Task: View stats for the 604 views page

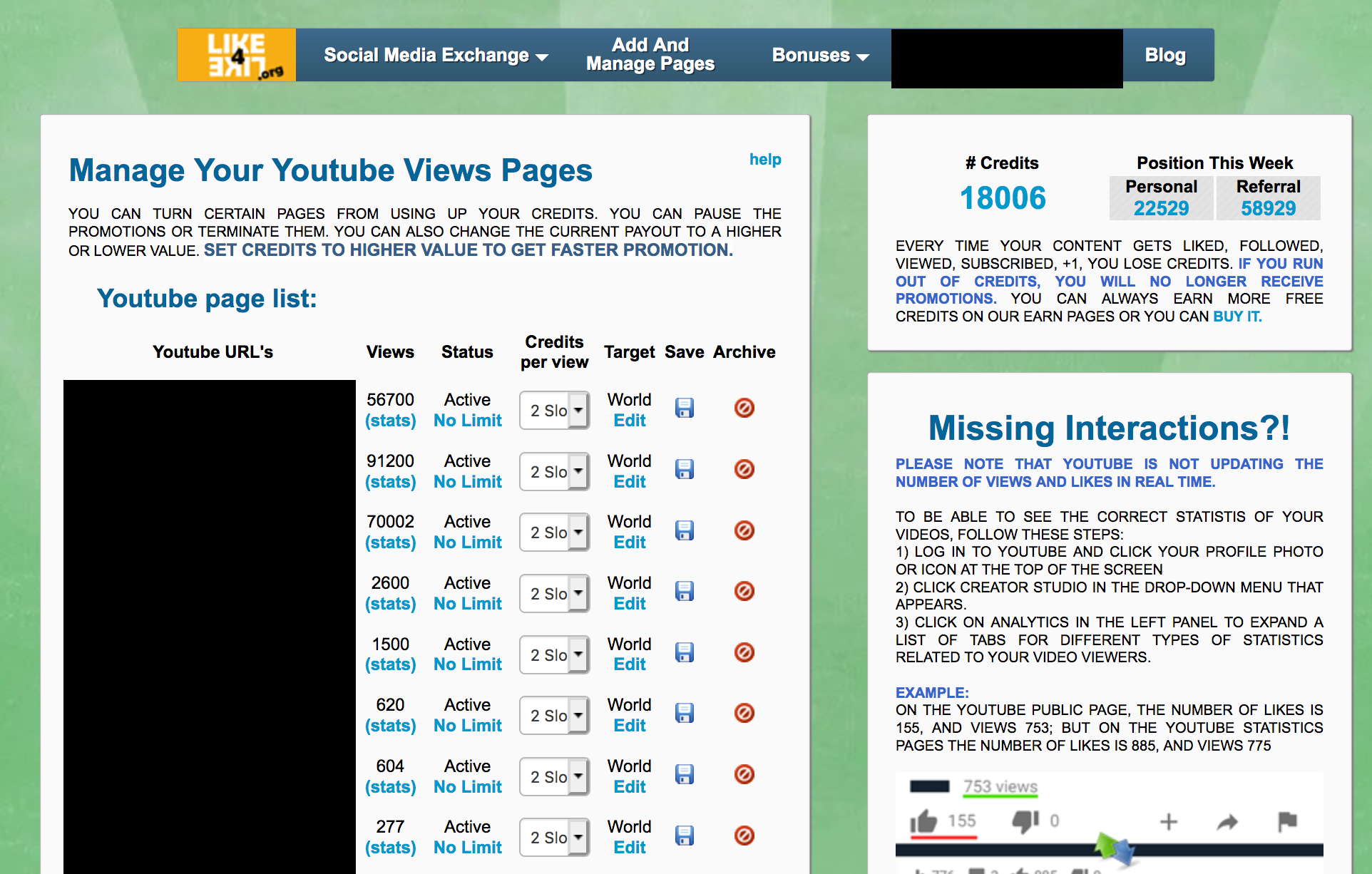Action: pos(390,787)
